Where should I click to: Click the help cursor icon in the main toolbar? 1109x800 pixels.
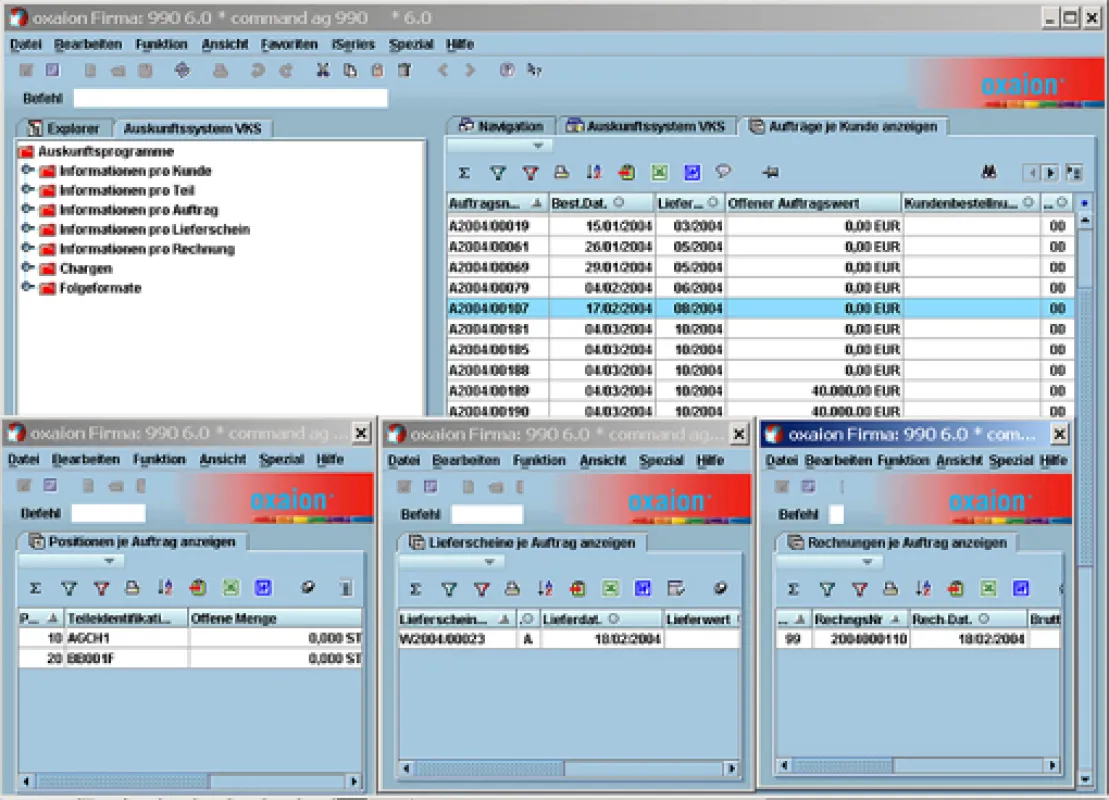click(x=535, y=70)
